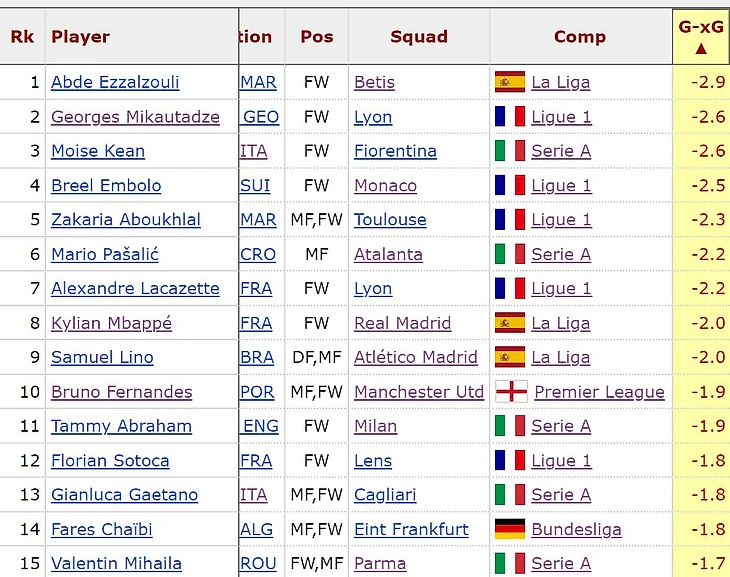Sort the table by the Squad header

(x=419, y=37)
